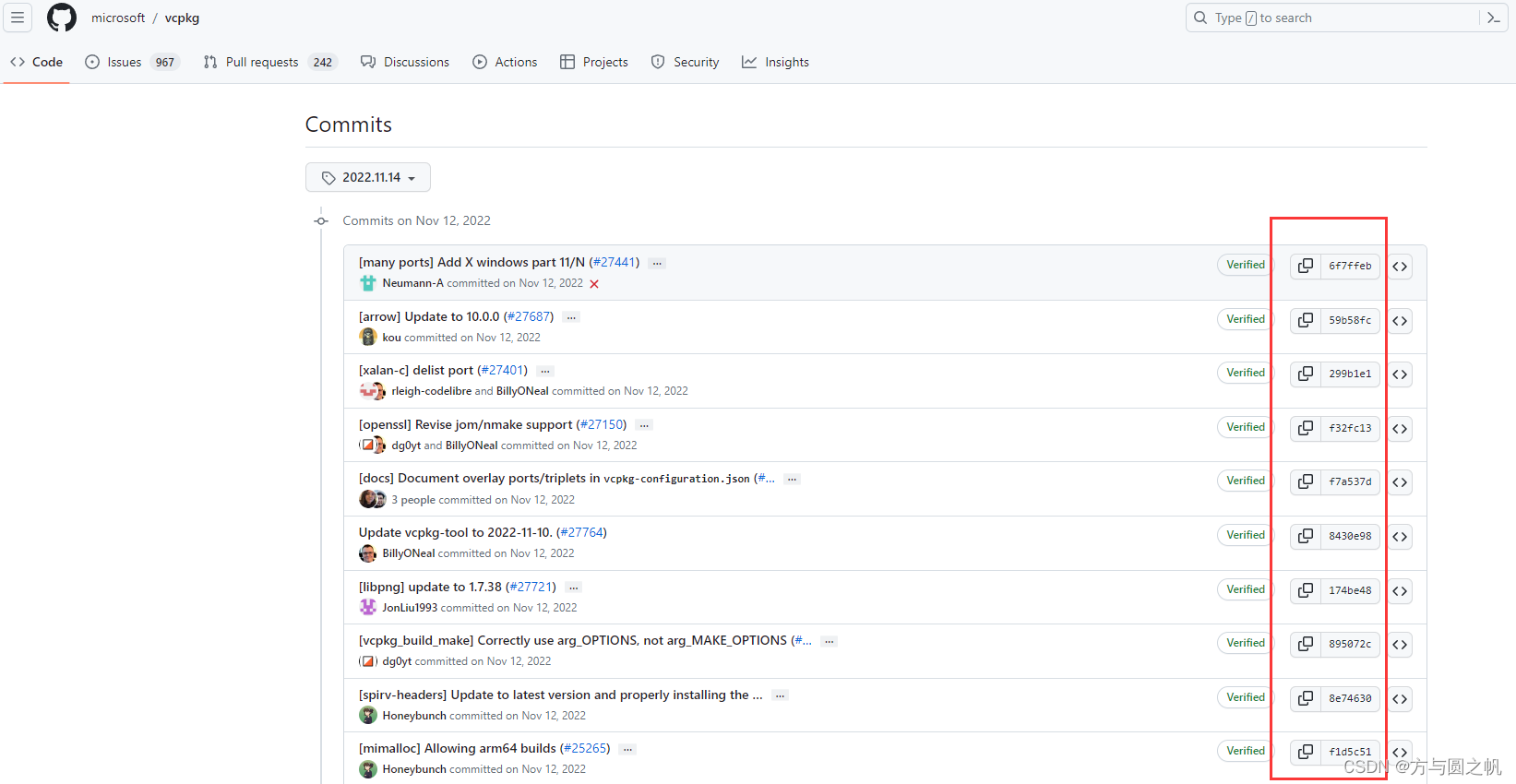Open the Discussions tab

point(405,62)
